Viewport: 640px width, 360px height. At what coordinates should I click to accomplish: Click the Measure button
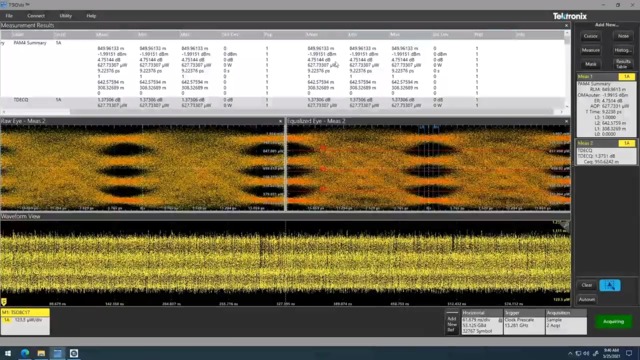point(590,50)
